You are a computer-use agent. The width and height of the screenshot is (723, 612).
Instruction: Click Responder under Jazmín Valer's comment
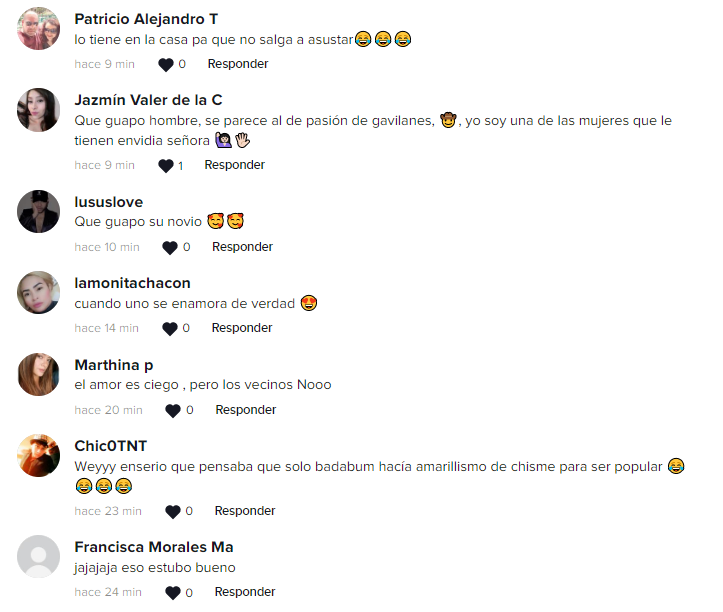[x=235, y=165]
